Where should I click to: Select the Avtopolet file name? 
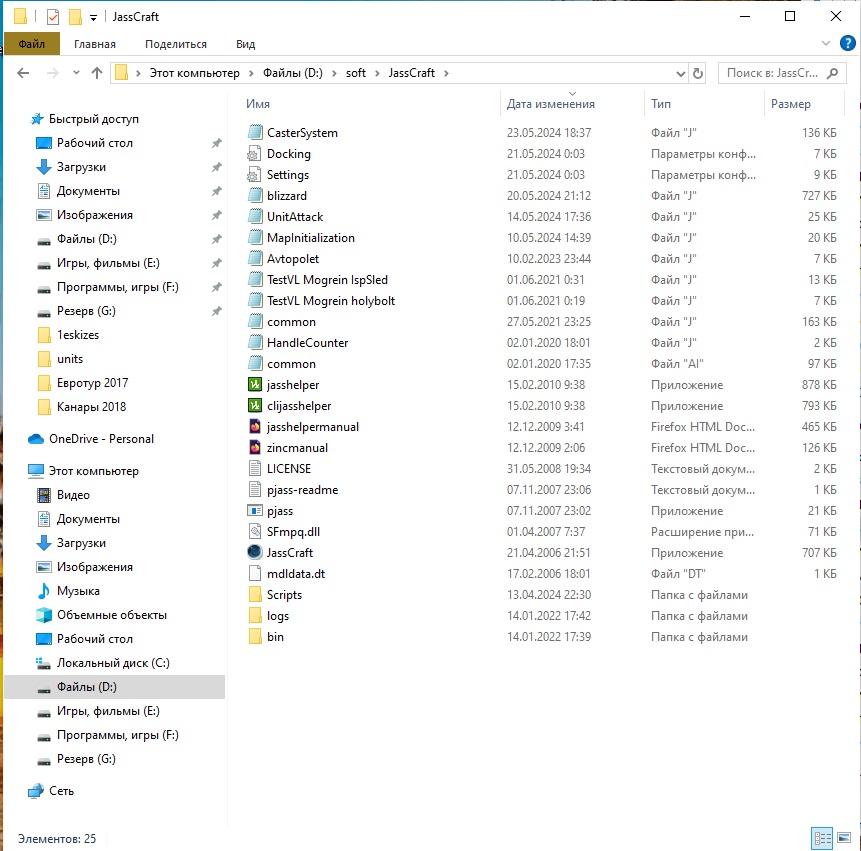point(293,259)
